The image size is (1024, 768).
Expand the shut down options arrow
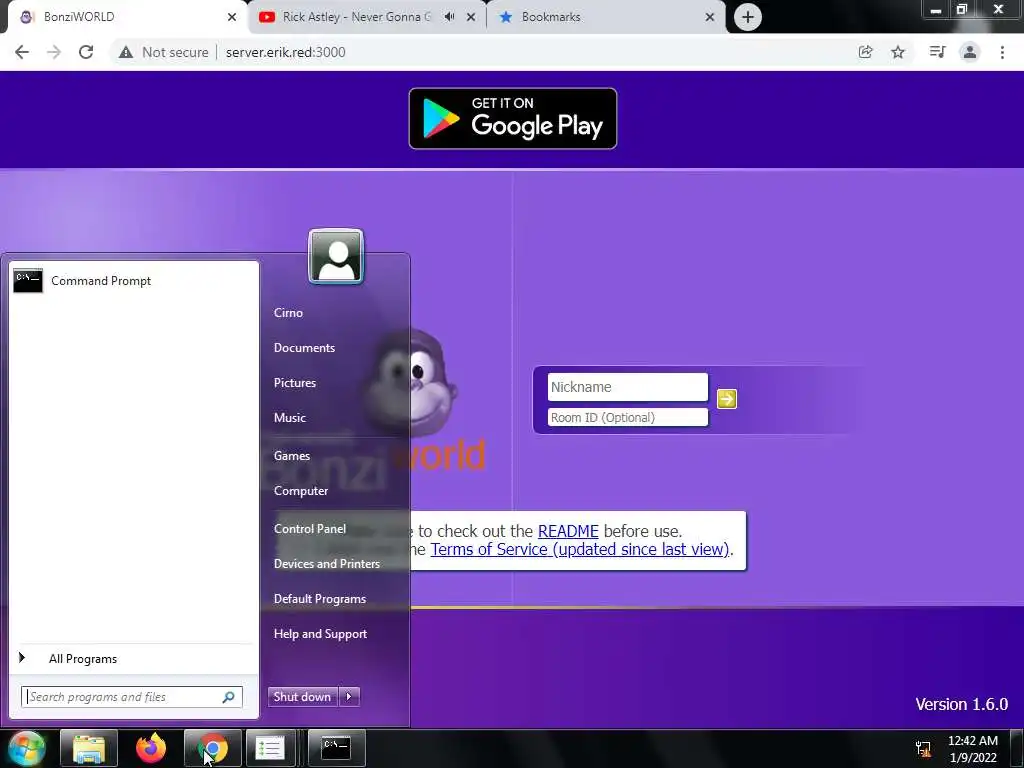click(x=349, y=697)
